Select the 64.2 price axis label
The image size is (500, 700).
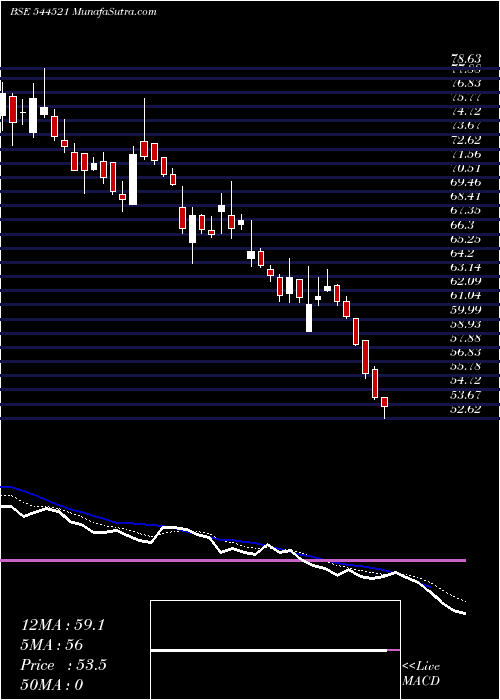(462, 253)
